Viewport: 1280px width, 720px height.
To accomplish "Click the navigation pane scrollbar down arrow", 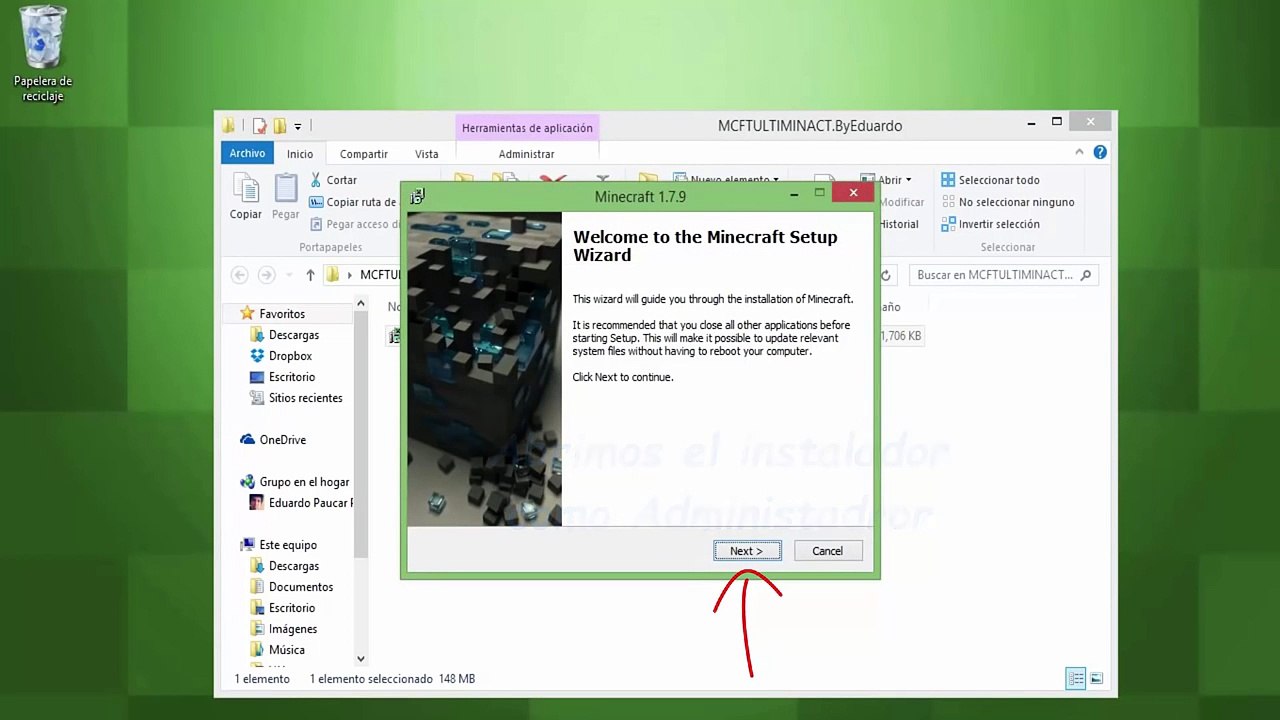I will coord(361,659).
